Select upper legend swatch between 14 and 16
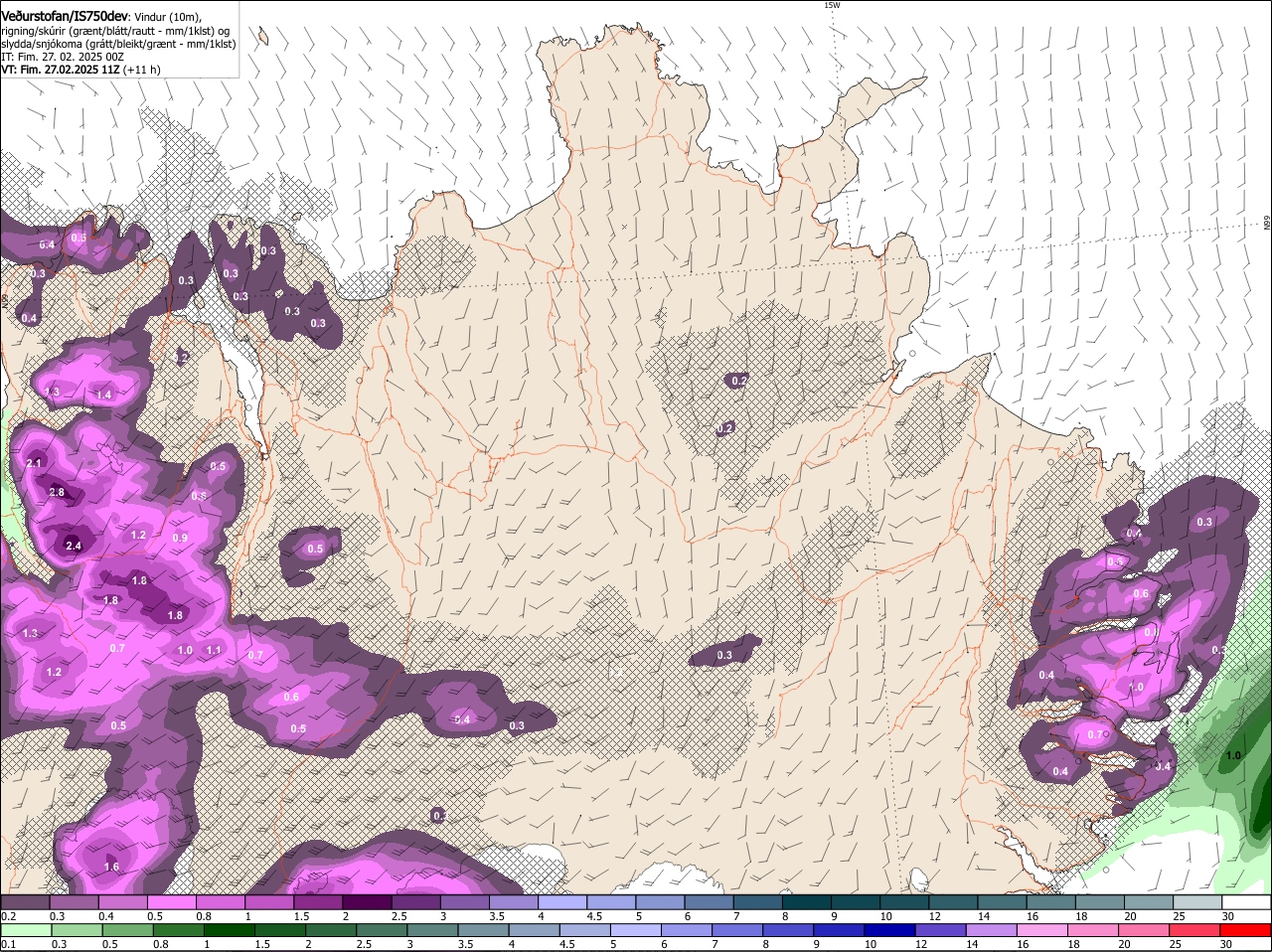Viewport: 1272px width, 952px height. tap(1003, 901)
